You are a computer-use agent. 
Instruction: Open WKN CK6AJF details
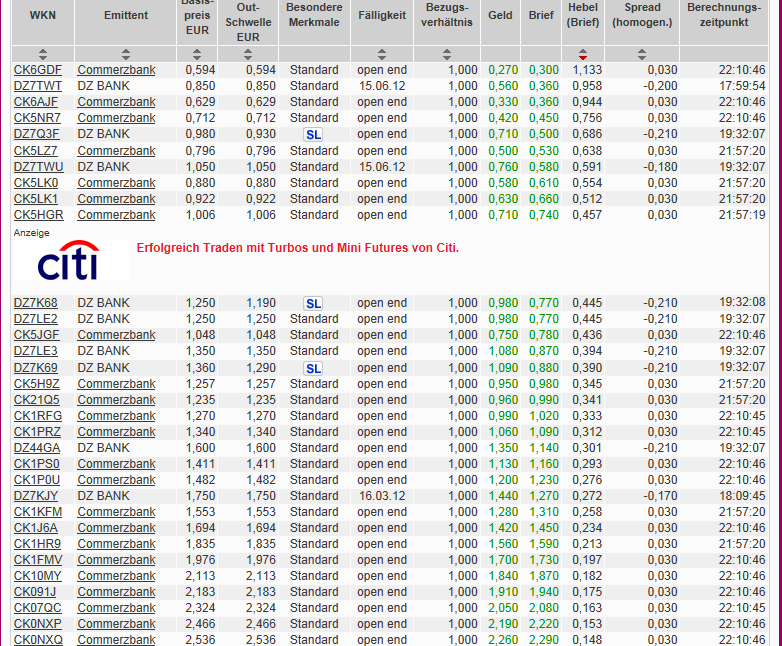pos(36,102)
